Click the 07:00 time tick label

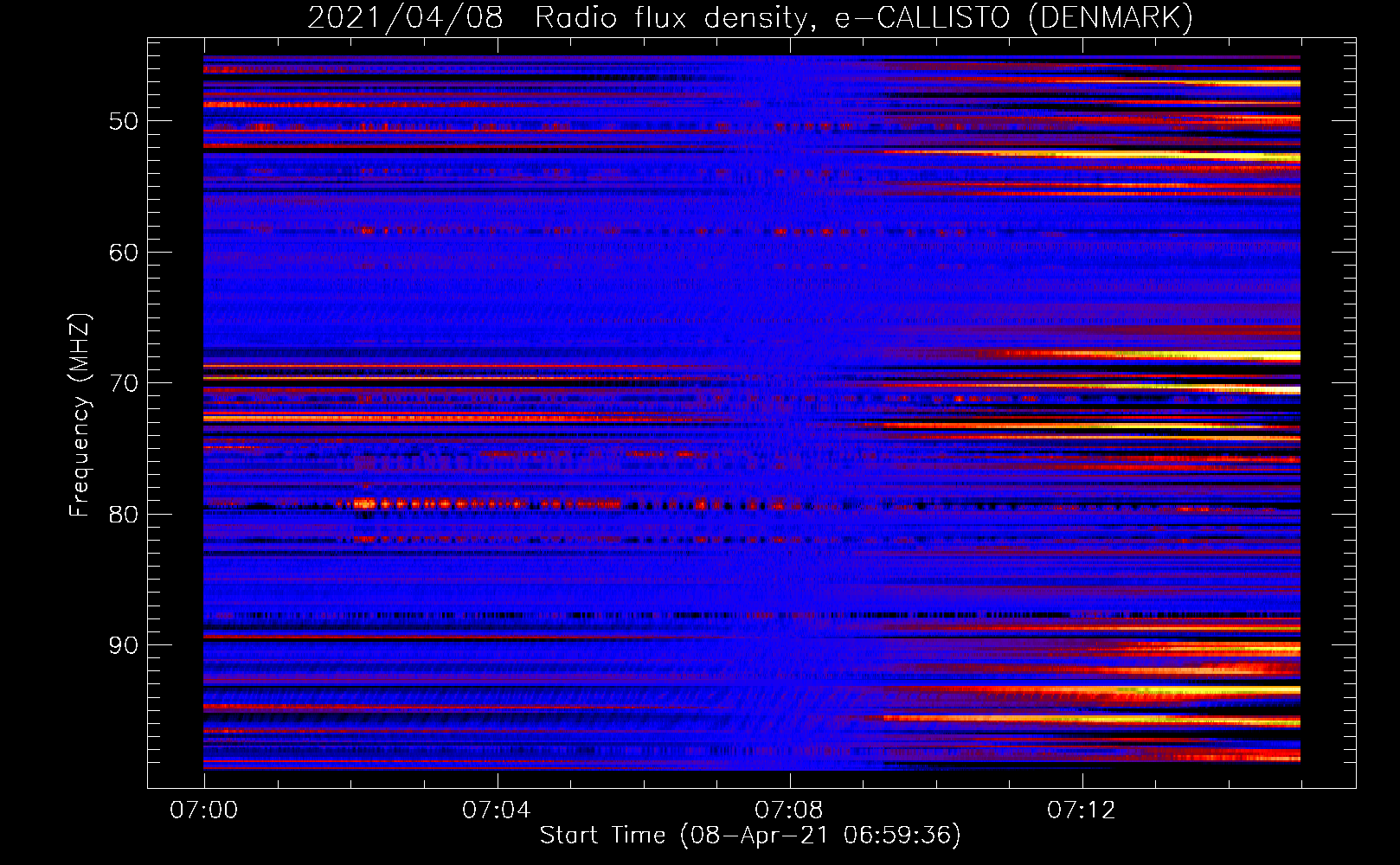204,810
